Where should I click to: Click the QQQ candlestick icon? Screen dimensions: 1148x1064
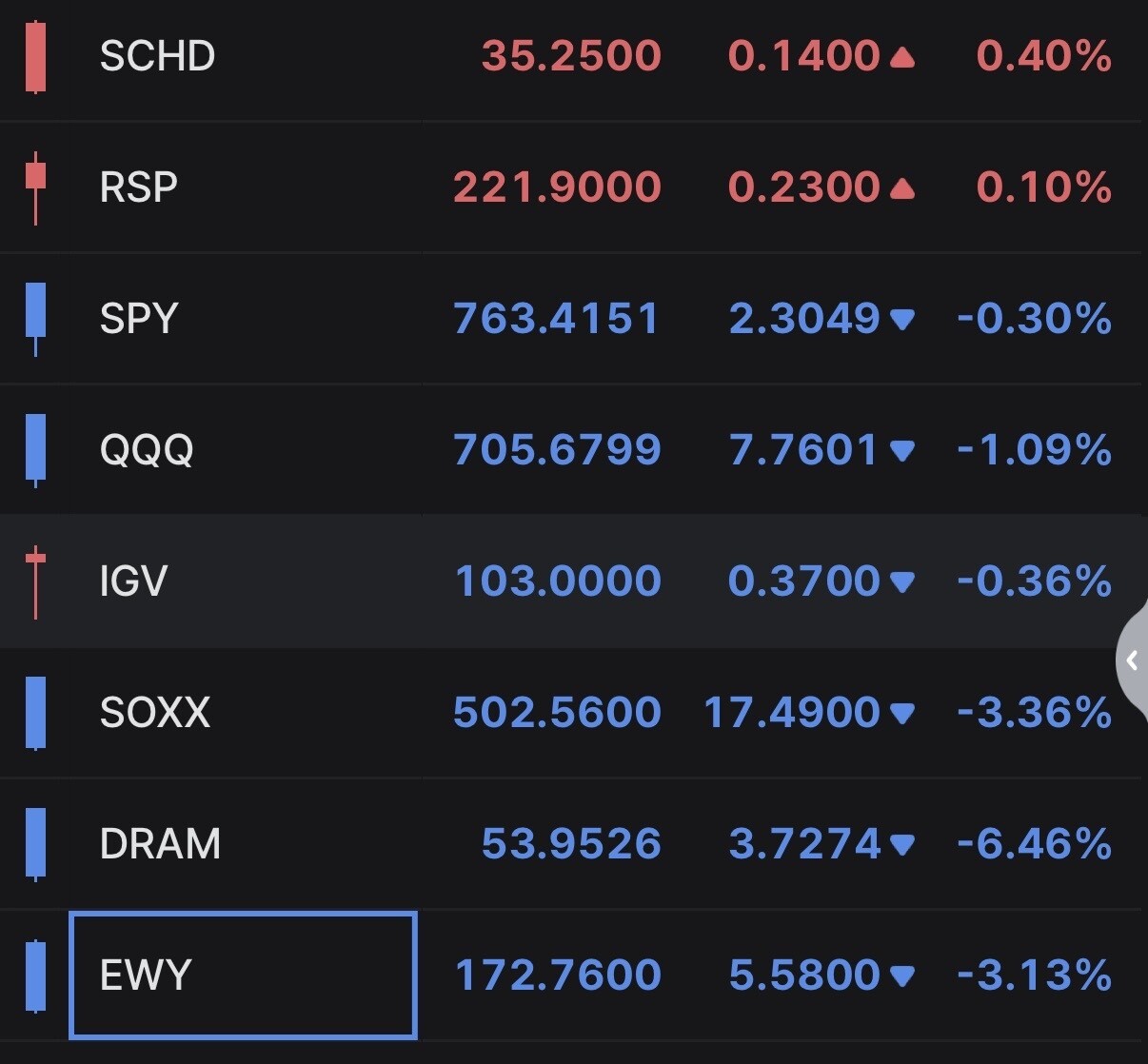35,450
